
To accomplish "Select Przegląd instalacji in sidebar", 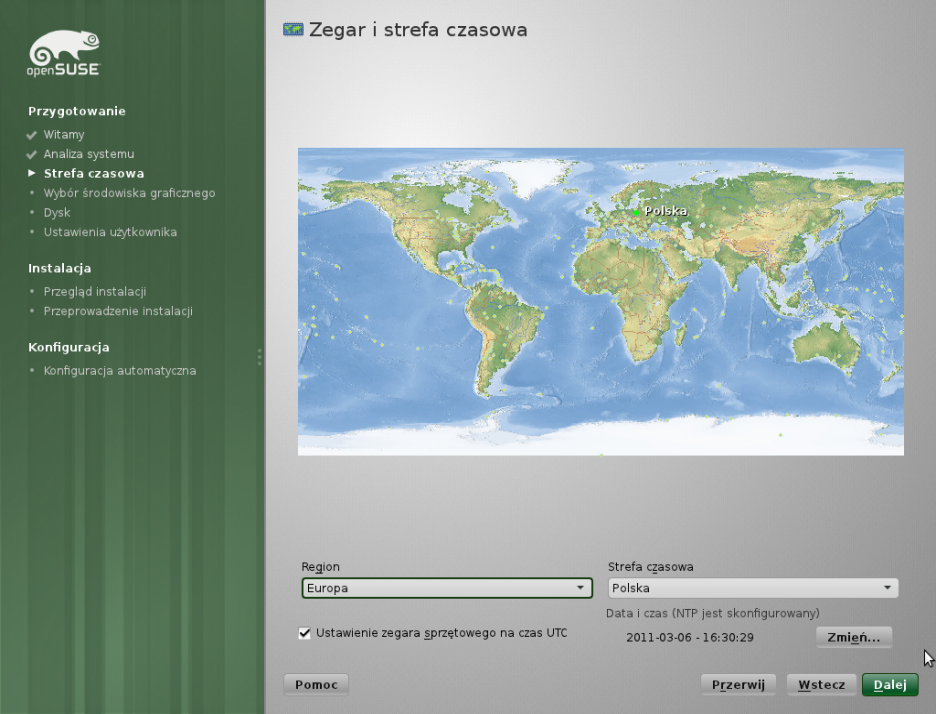I will (95, 292).
